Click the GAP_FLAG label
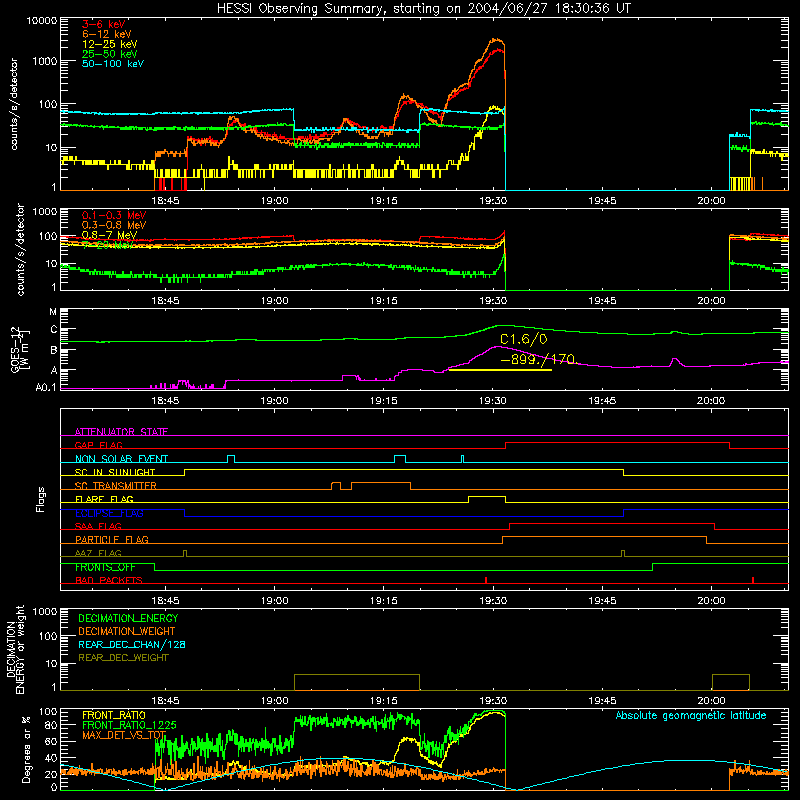This screenshot has width=800, height=800. click(x=99, y=445)
